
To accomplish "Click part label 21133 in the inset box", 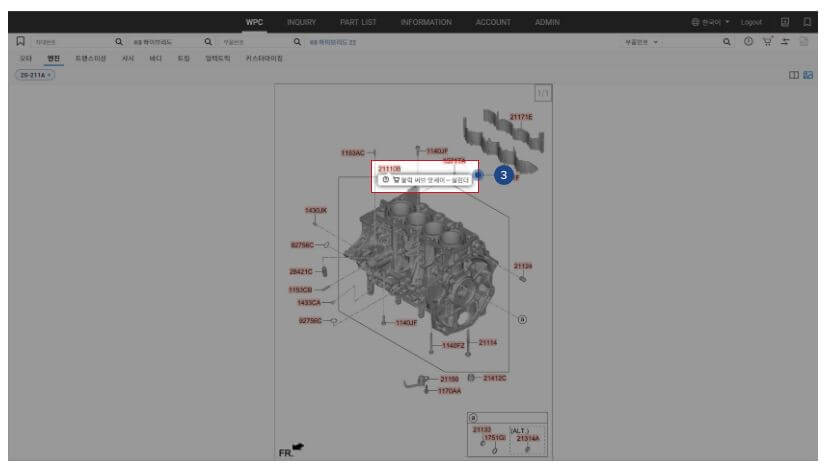I will pos(482,430).
